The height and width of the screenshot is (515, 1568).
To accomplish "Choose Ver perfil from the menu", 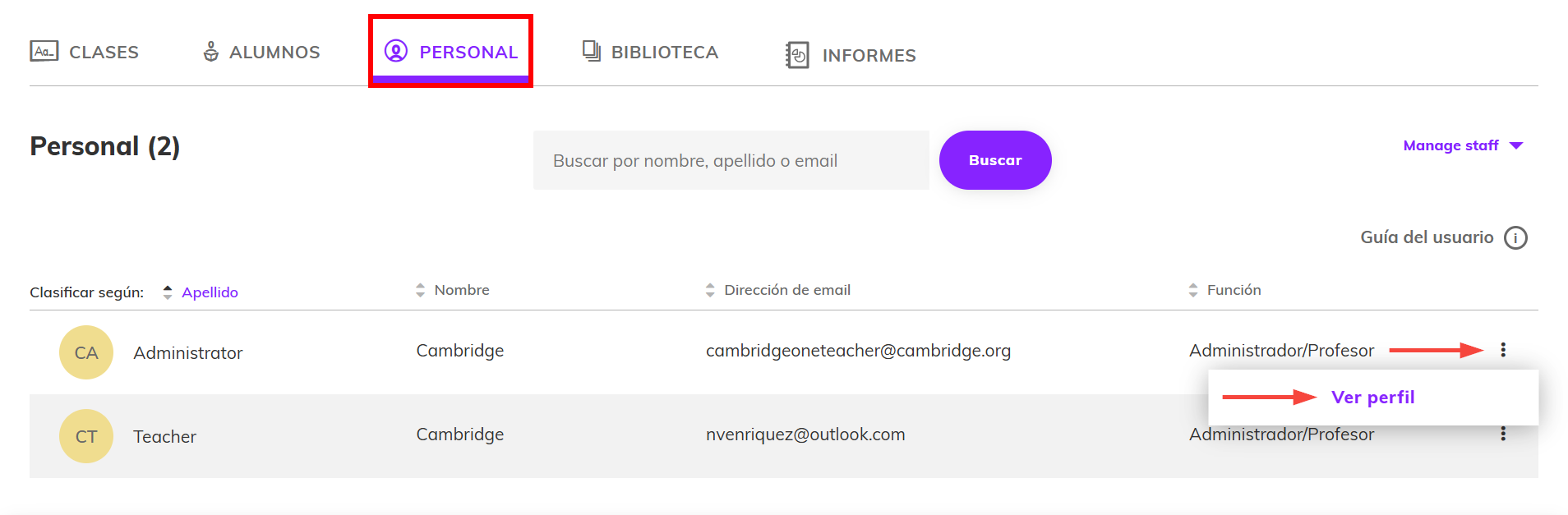I will (1372, 398).
